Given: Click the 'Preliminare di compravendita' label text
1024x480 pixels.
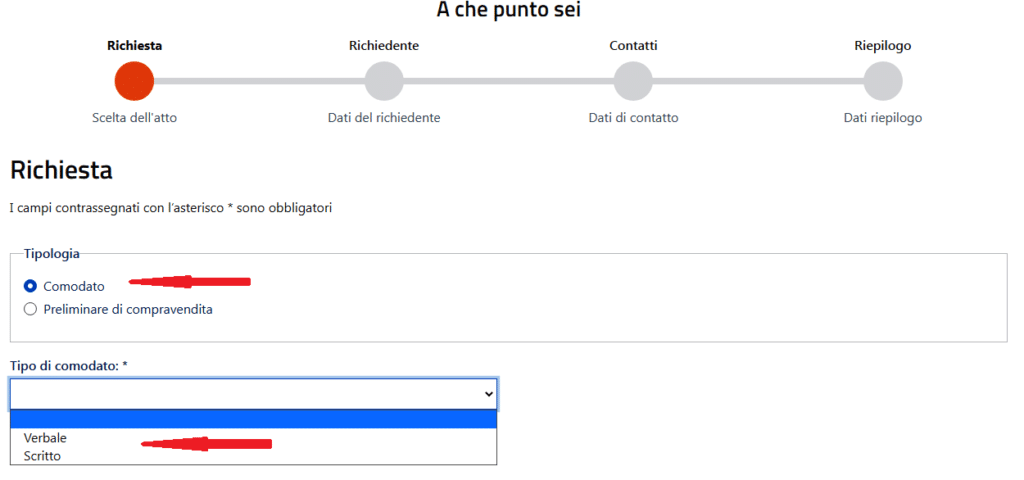Looking at the screenshot, I should 128,309.
